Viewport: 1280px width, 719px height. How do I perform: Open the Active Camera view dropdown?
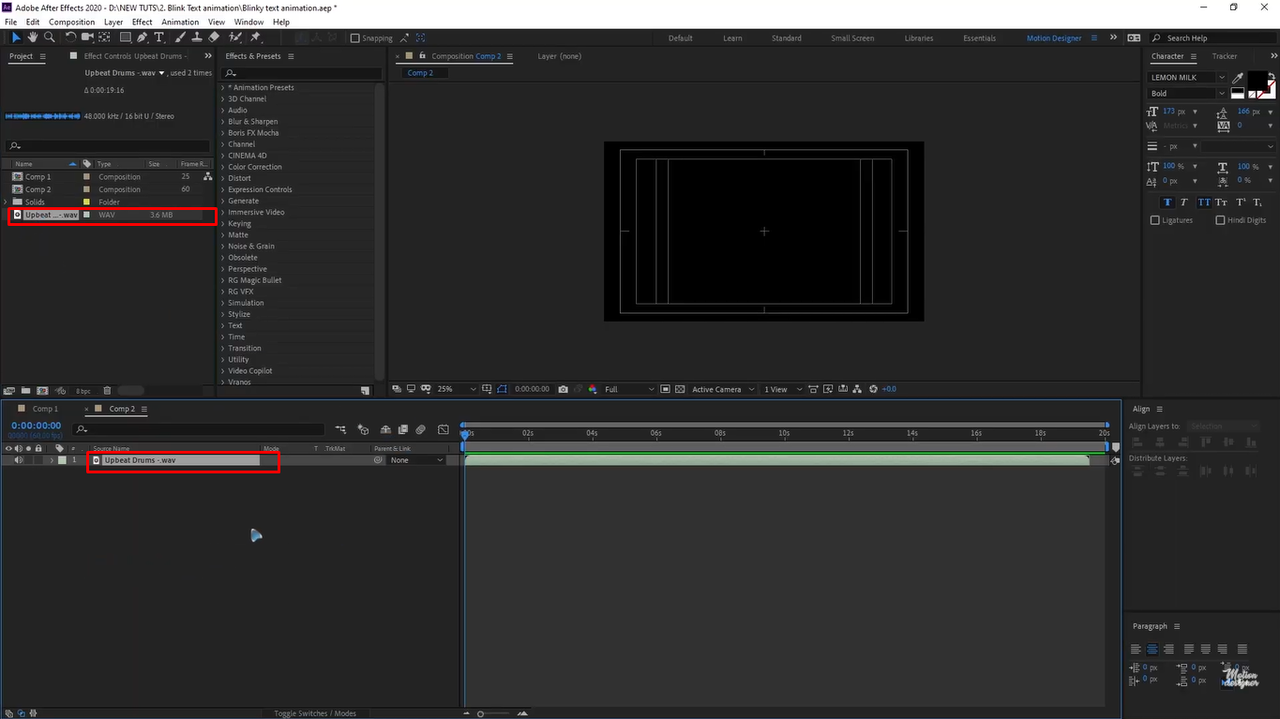click(722, 389)
